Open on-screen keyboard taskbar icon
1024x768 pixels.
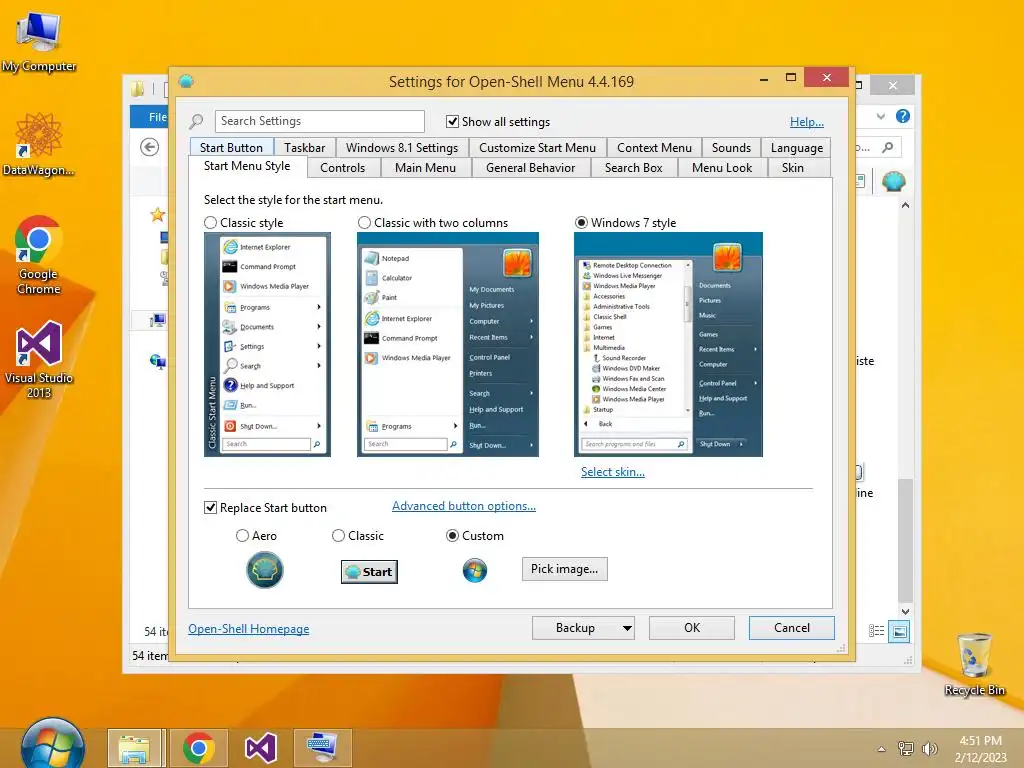(322, 748)
